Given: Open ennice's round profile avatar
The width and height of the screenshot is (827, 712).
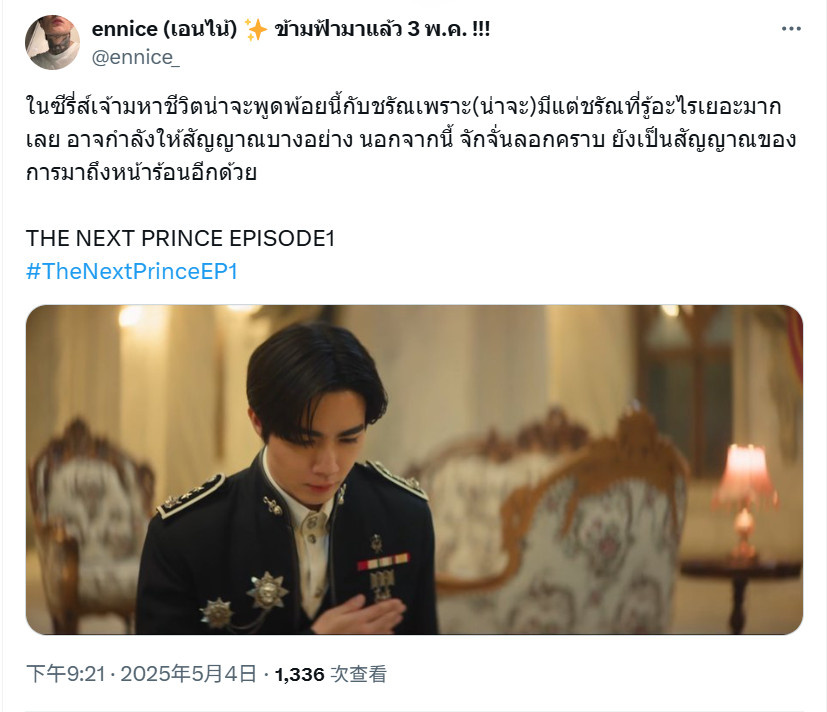Looking at the screenshot, I should coord(53,42).
